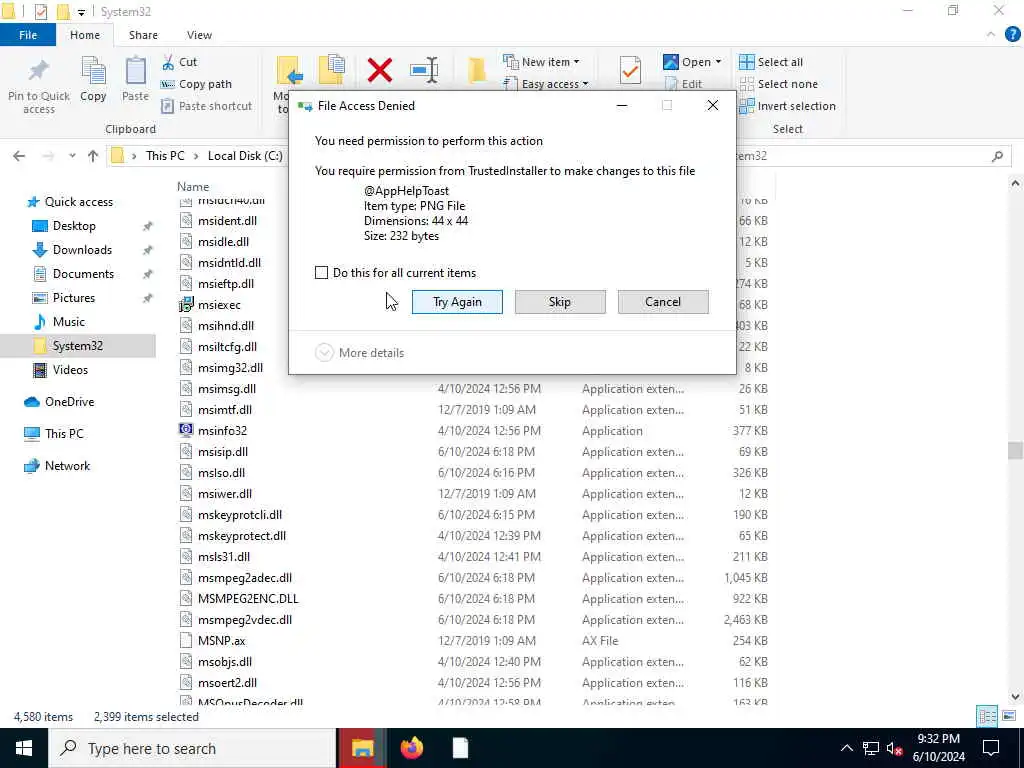Click the blank document taskbar icon
The height and width of the screenshot is (768, 1024).
point(460,748)
